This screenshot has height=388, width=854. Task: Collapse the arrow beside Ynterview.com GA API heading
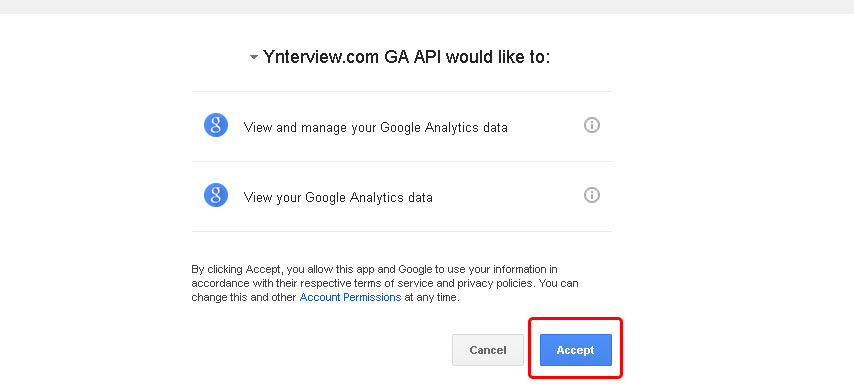point(254,57)
